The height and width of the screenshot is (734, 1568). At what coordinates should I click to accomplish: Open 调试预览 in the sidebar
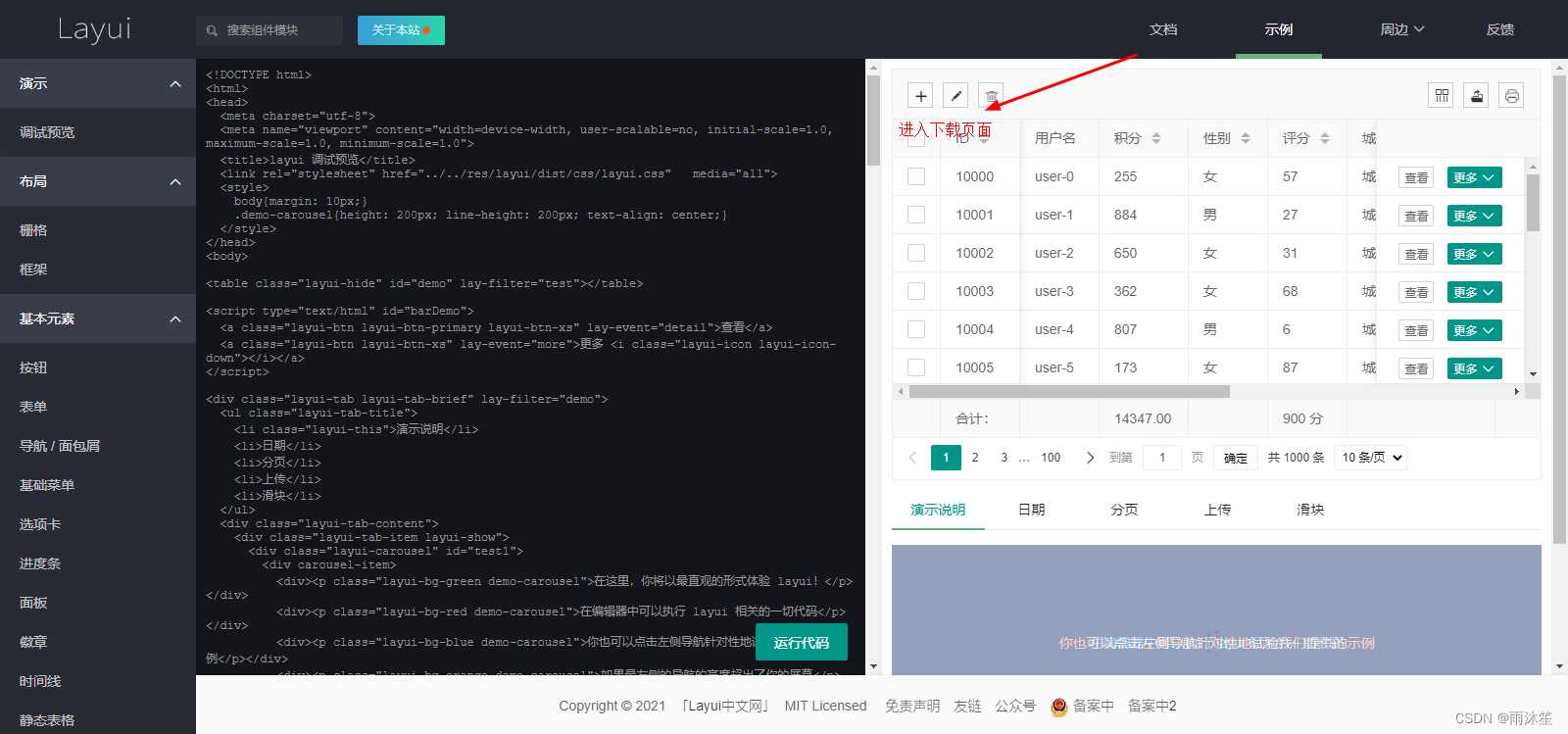pyautogui.click(x=98, y=132)
